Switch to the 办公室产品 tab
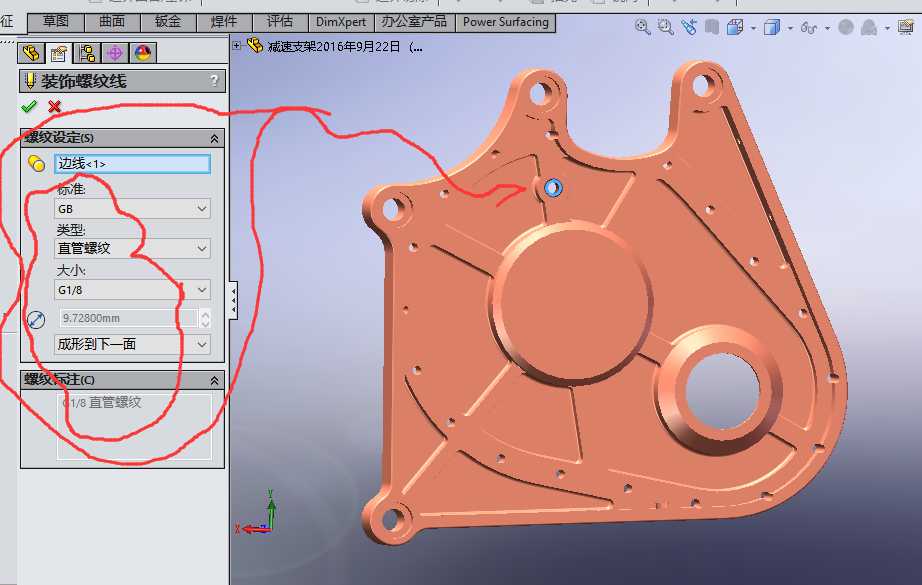Image resolution: width=922 pixels, height=585 pixels. click(x=414, y=22)
